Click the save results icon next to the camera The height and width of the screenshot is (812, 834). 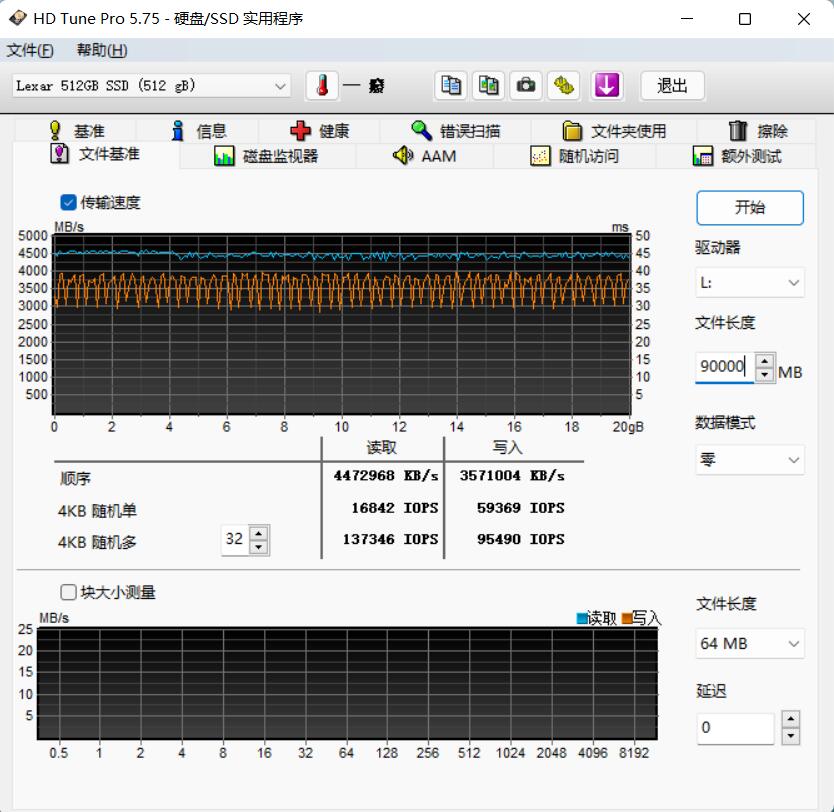click(563, 85)
